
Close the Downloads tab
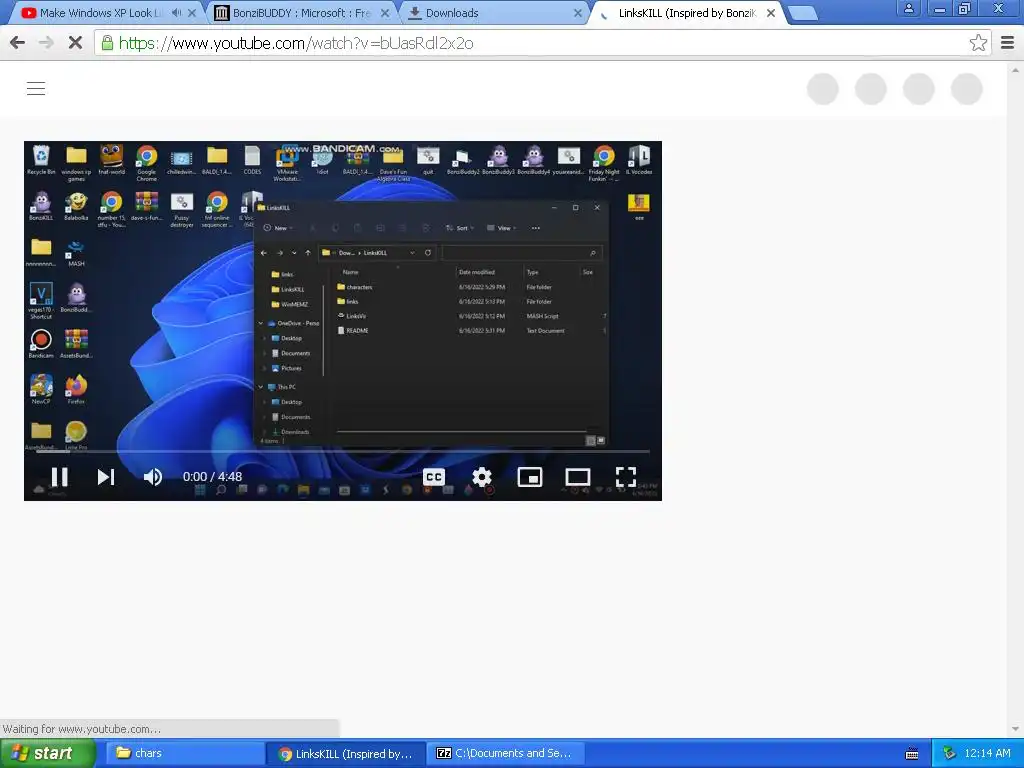pos(578,12)
